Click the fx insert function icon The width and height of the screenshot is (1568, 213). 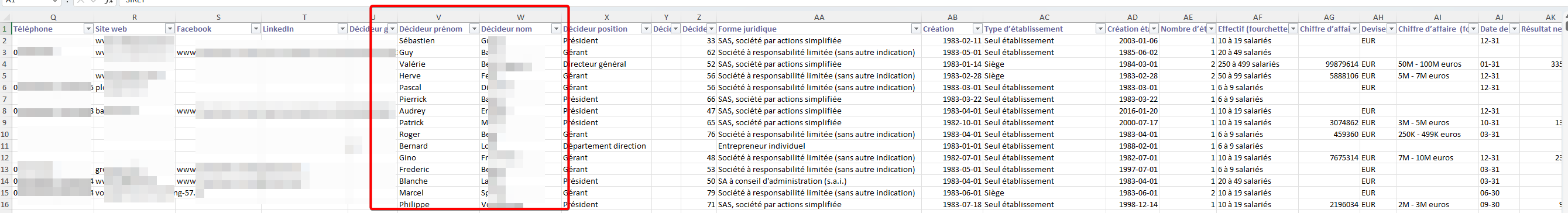[x=108, y=2]
